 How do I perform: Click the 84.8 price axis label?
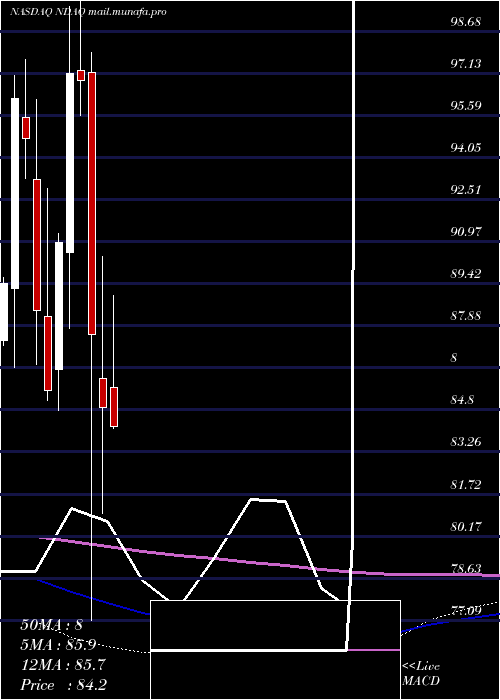pos(462,400)
